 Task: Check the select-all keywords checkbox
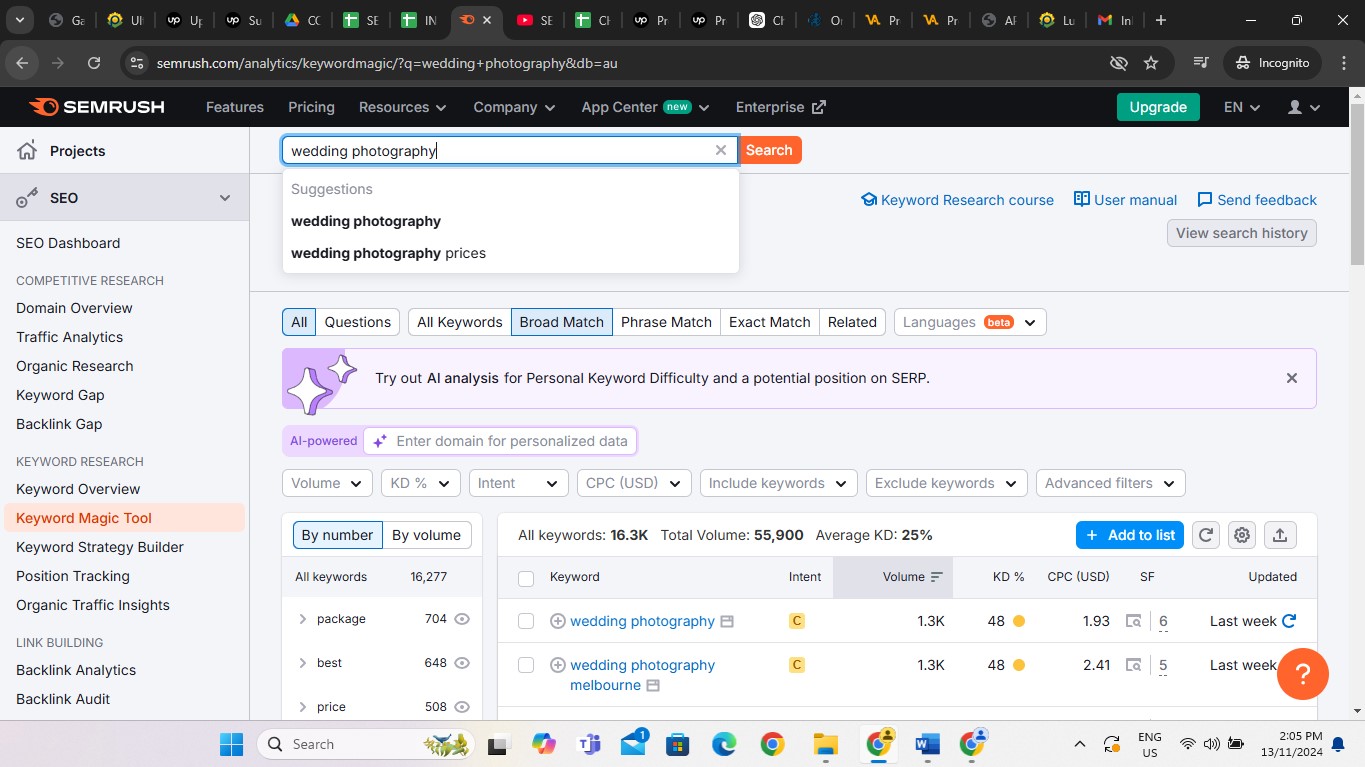coord(526,578)
